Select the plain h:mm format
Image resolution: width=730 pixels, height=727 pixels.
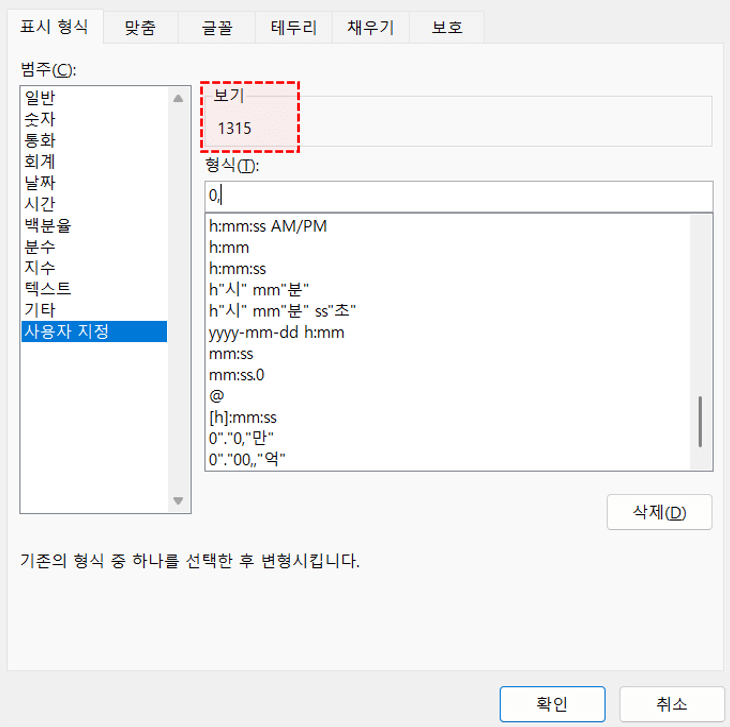449,248
